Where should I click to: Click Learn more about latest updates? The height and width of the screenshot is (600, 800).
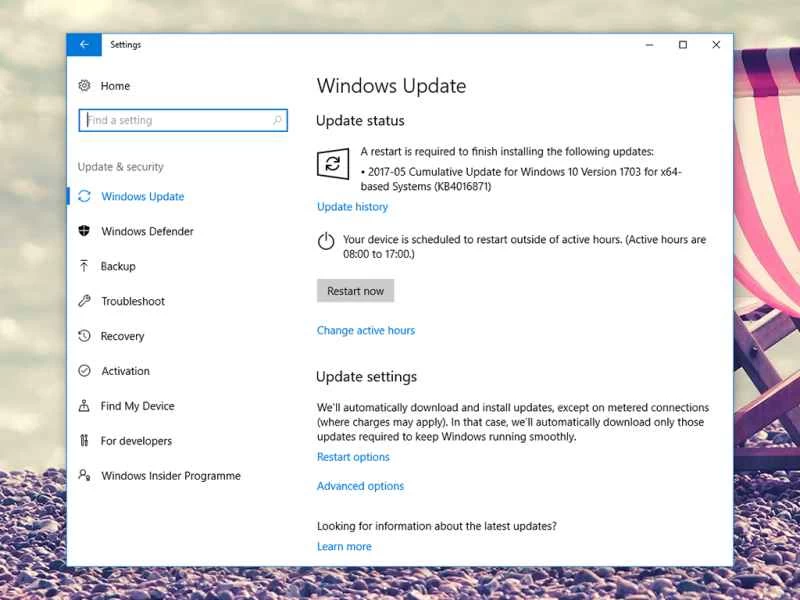[x=344, y=546]
